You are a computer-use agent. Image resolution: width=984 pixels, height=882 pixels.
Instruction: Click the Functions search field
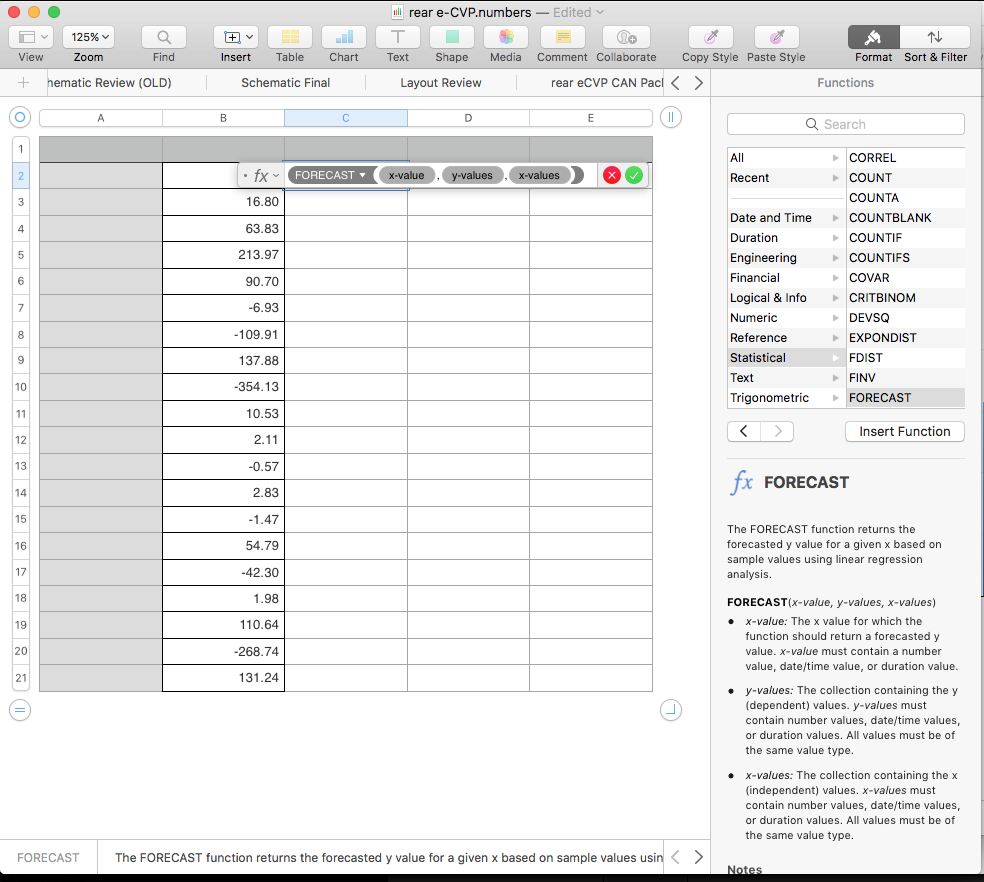click(x=845, y=124)
